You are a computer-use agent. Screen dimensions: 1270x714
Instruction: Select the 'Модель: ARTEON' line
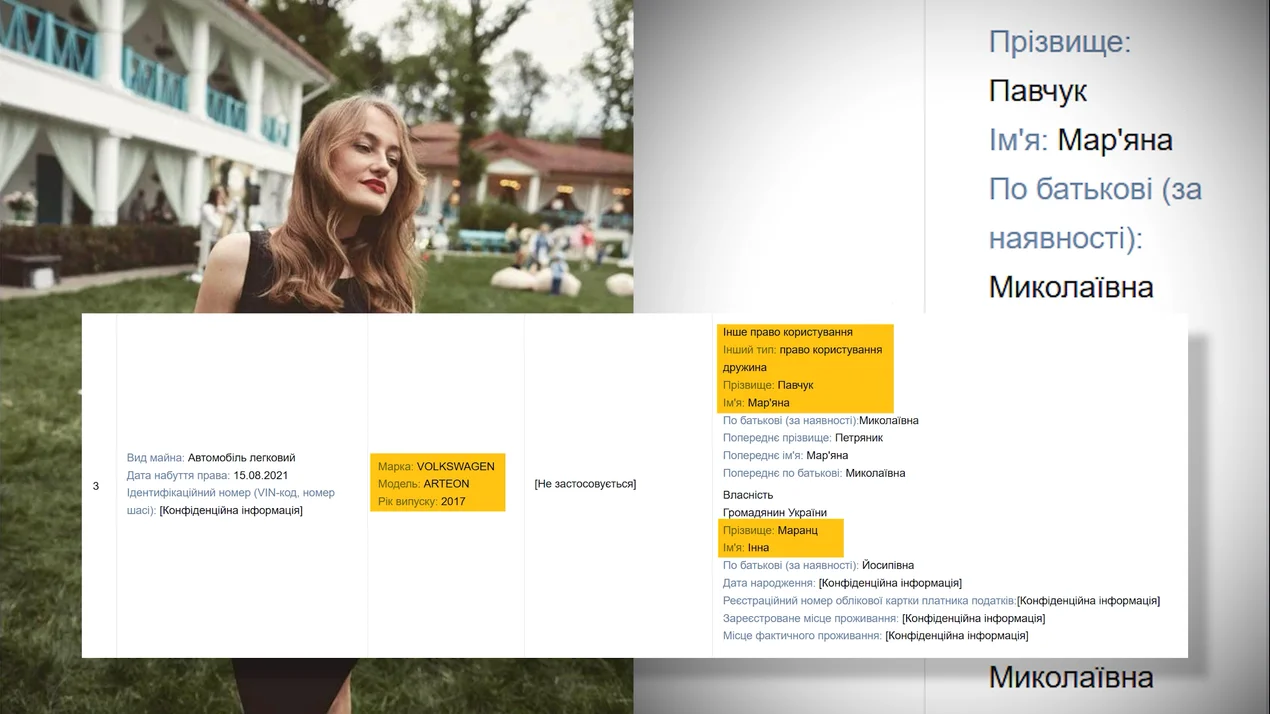(x=423, y=484)
